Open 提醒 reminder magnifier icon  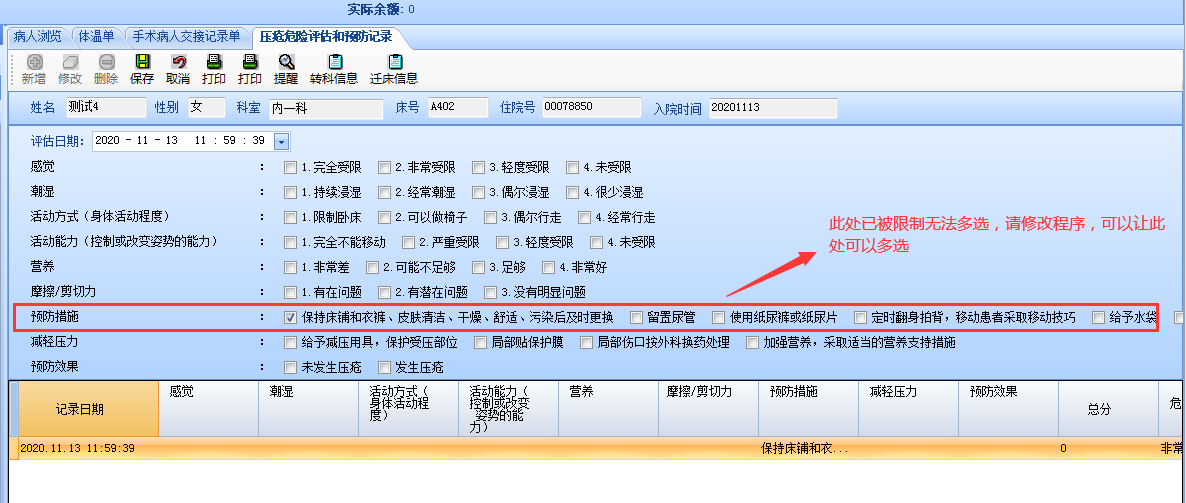click(x=286, y=63)
